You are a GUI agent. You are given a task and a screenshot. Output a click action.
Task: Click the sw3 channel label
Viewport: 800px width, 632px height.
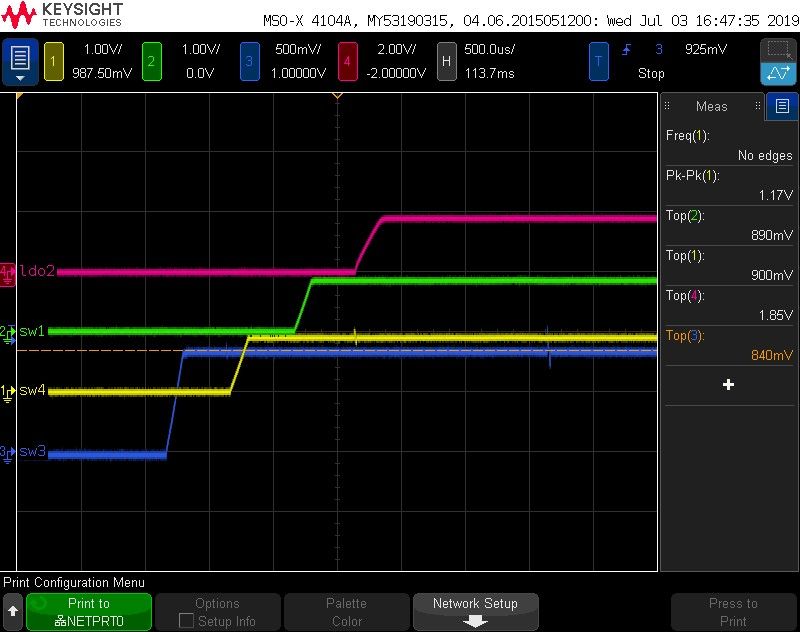(32, 451)
